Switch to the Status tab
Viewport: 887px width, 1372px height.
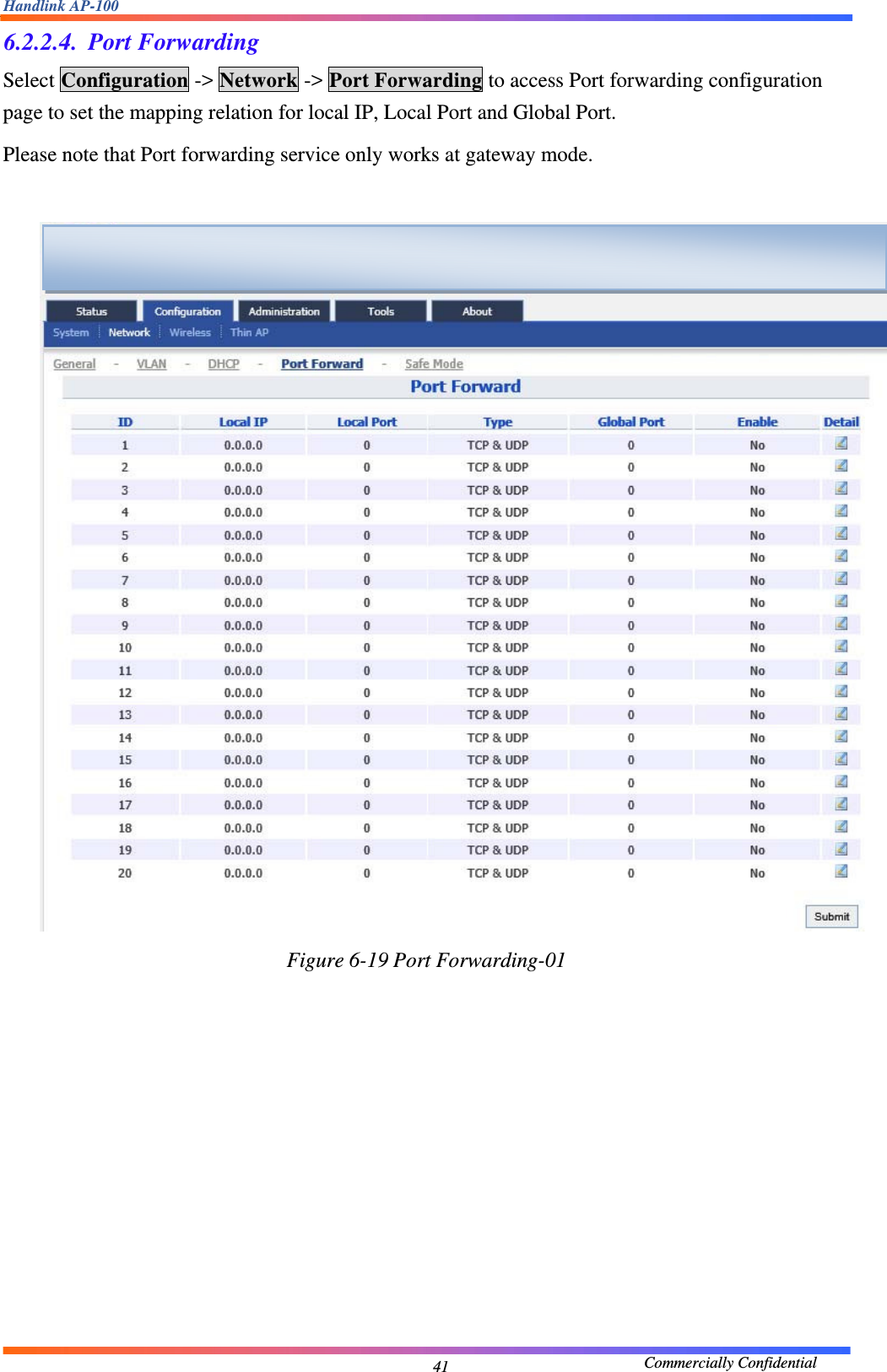point(91,311)
